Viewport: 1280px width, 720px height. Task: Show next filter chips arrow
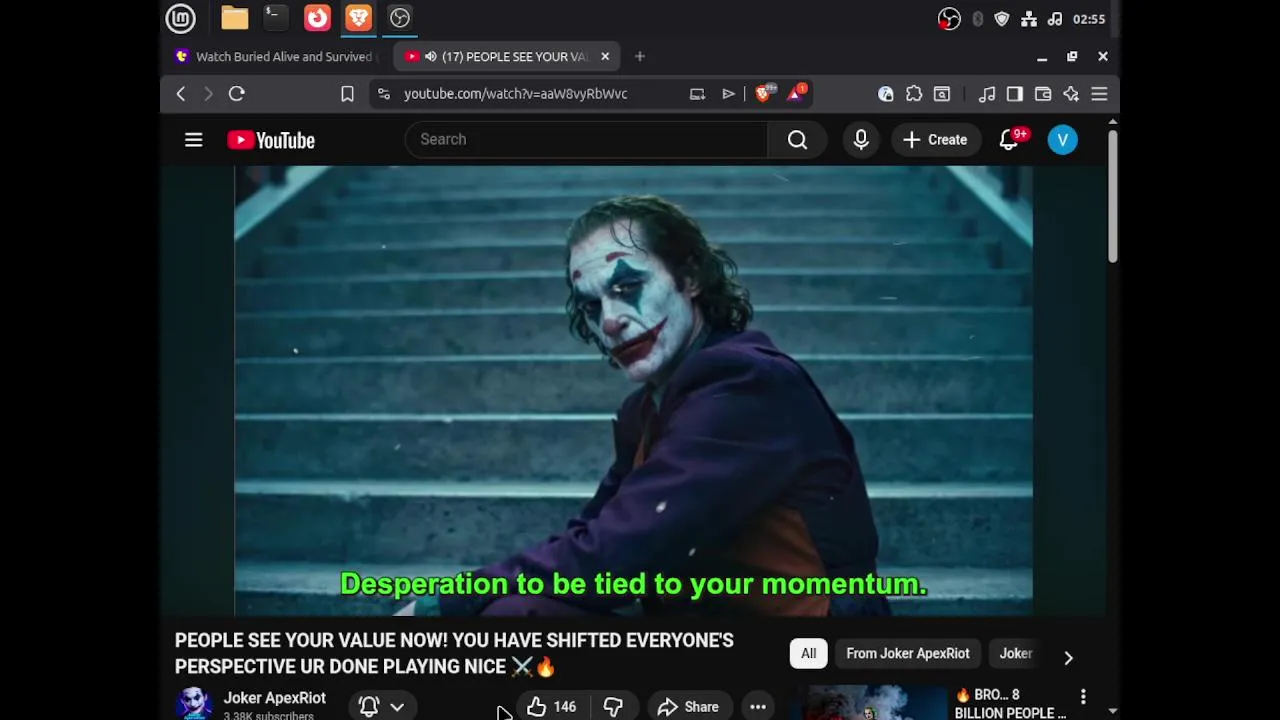pyautogui.click(x=1068, y=657)
